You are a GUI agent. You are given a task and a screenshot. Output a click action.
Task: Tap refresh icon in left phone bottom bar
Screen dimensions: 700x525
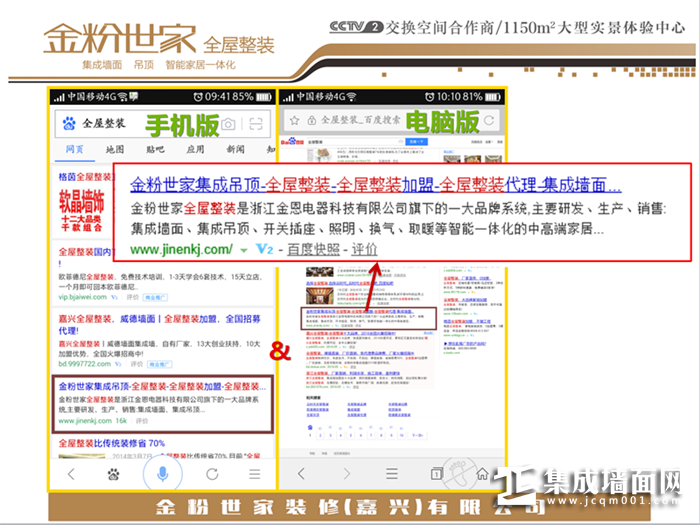[x=212, y=474]
